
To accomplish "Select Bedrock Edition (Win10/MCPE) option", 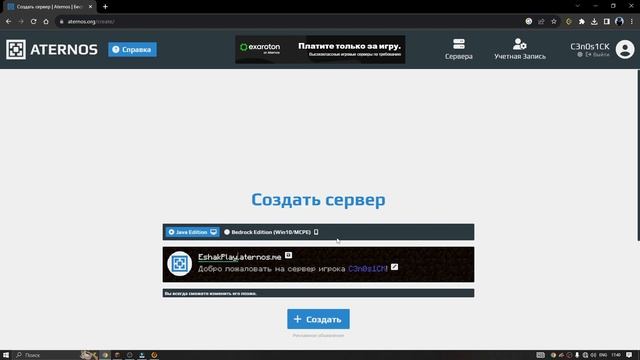I will pyautogui.click(x=271, y=232).
